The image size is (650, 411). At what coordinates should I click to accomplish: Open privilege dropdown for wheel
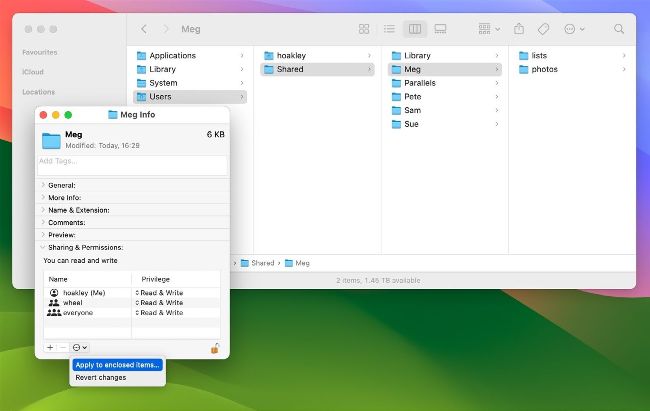[x=160, y=302]
